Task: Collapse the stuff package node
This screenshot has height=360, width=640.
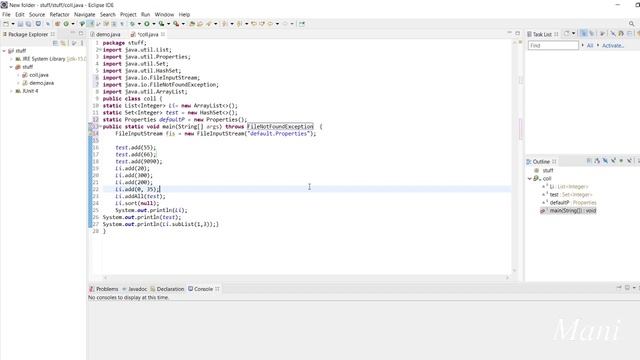Action: click(11, 67)
